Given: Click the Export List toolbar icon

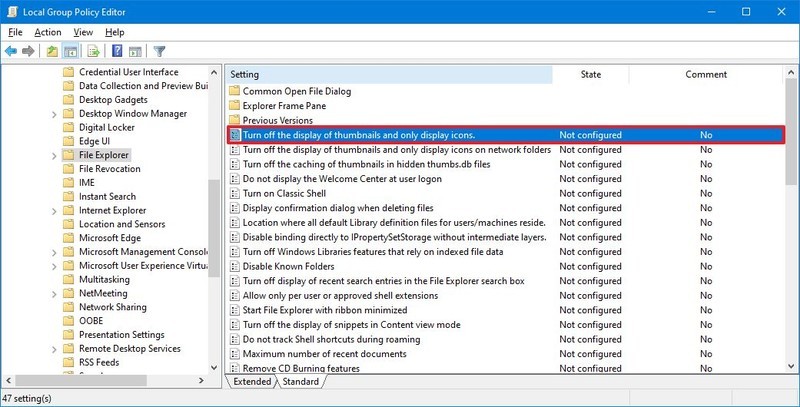Looking at the screenshot, I should tap(93, 51).
